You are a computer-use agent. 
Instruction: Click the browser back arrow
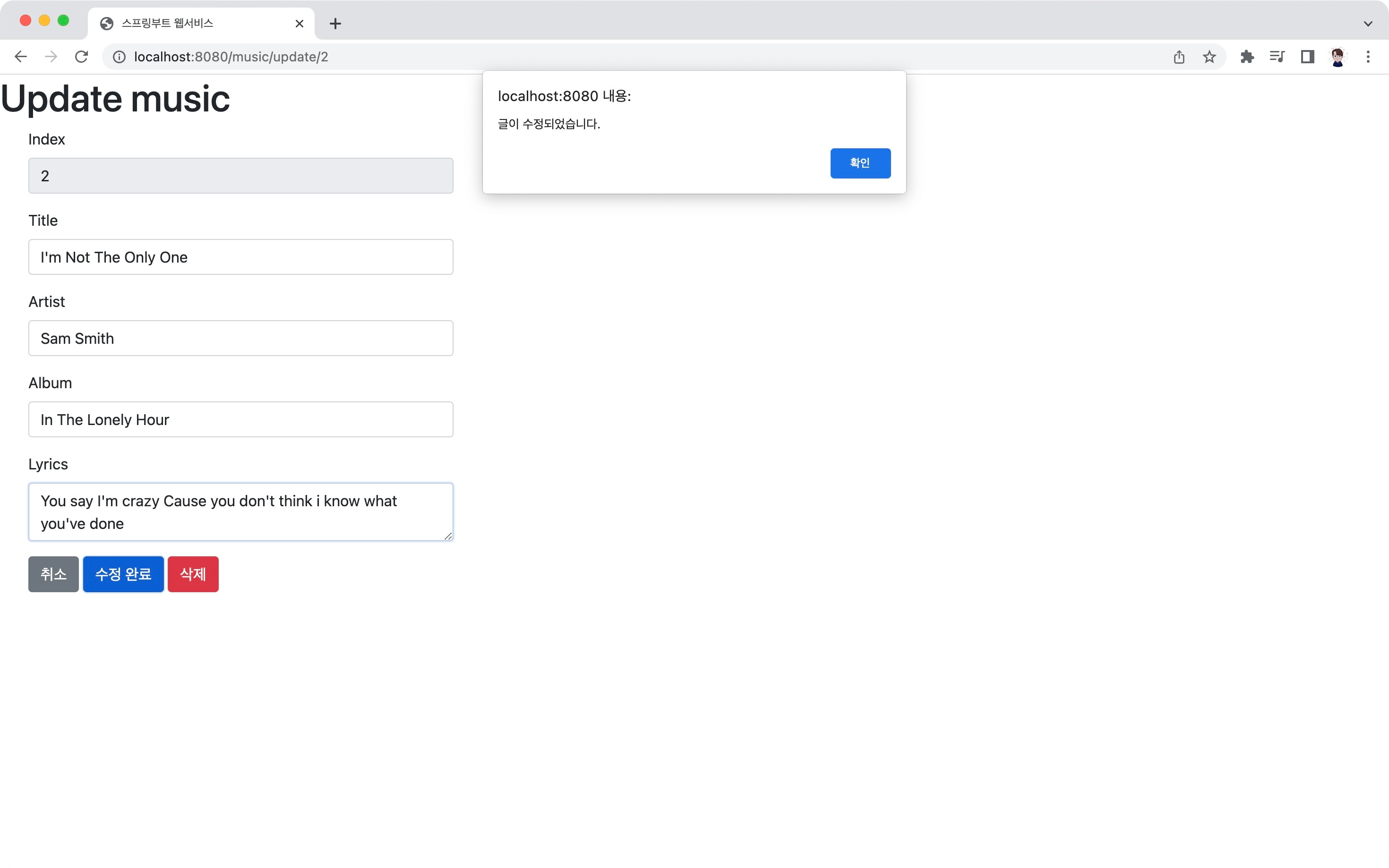point(21,57)
